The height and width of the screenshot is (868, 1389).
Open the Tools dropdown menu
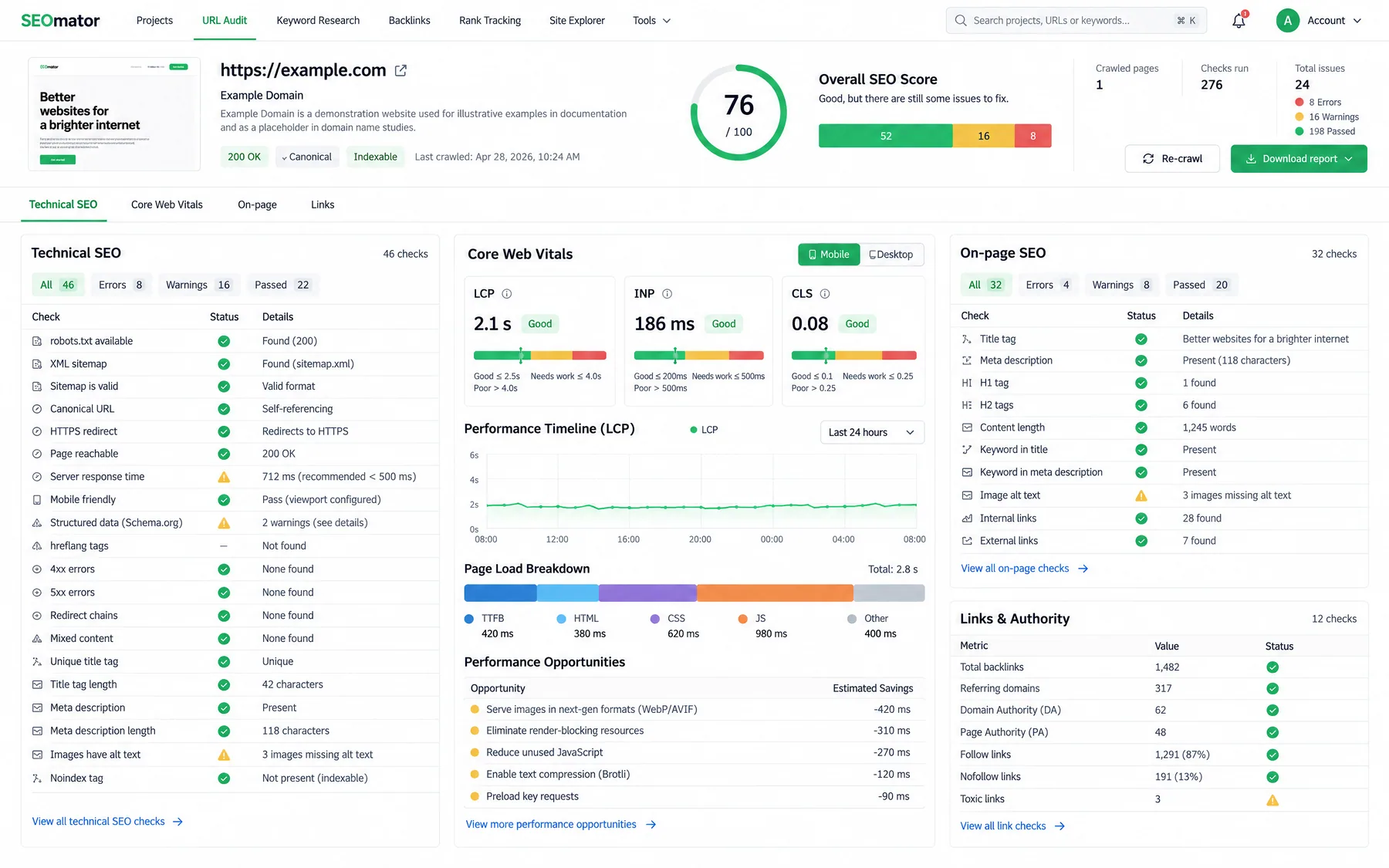click(x=652, y=21)
